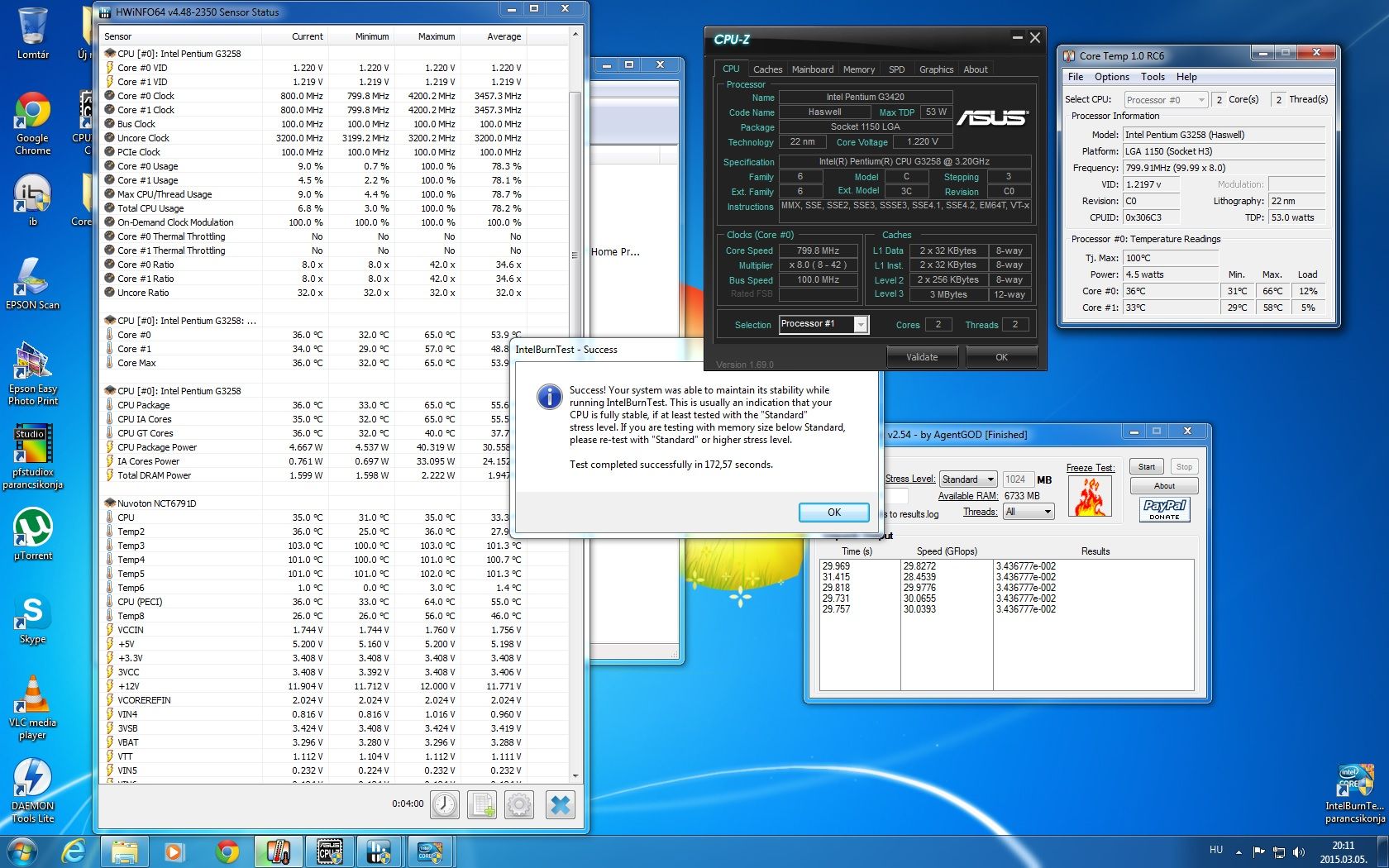This screenshot has height=868, width=1389.
Task: Click the HWiNFO blue X close sensors icon
Action: [x=560, y=804]
